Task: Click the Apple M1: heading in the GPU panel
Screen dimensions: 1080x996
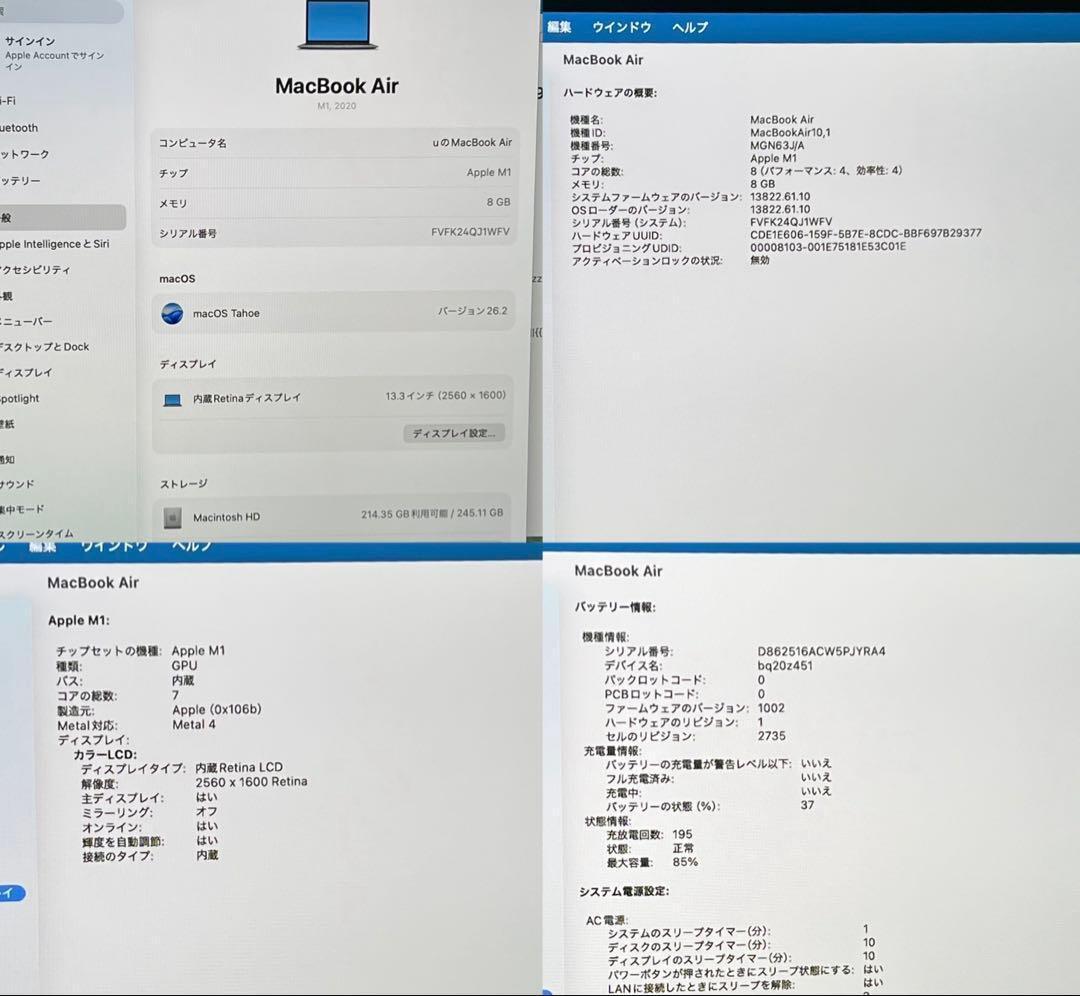Action: 79,620
